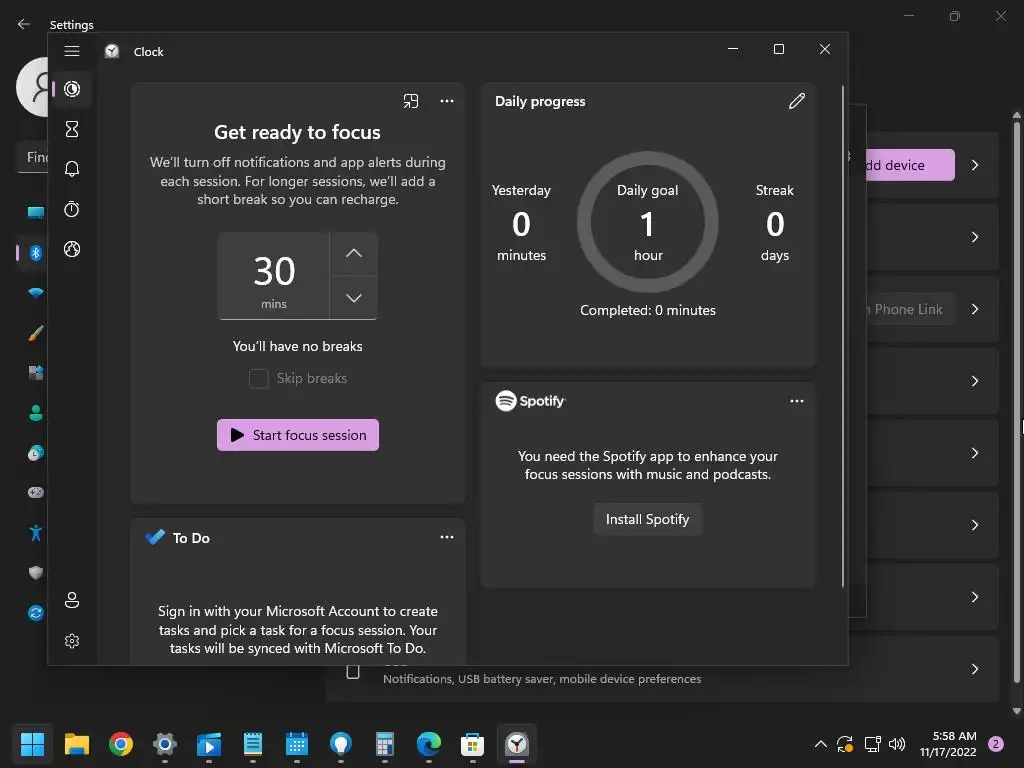Click the Spotify logo
Viewport: 1024px width, 768px height.
[530, 400]
